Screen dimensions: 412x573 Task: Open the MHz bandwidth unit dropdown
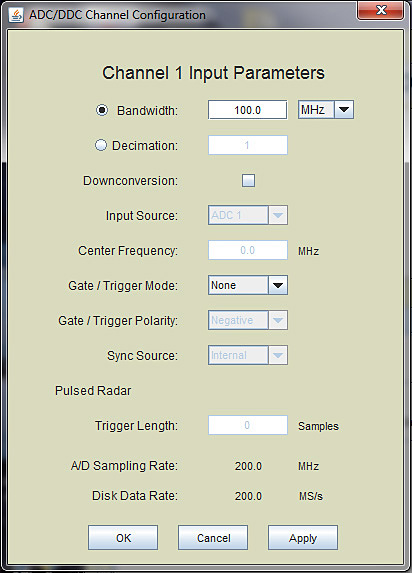pos(326,110)
